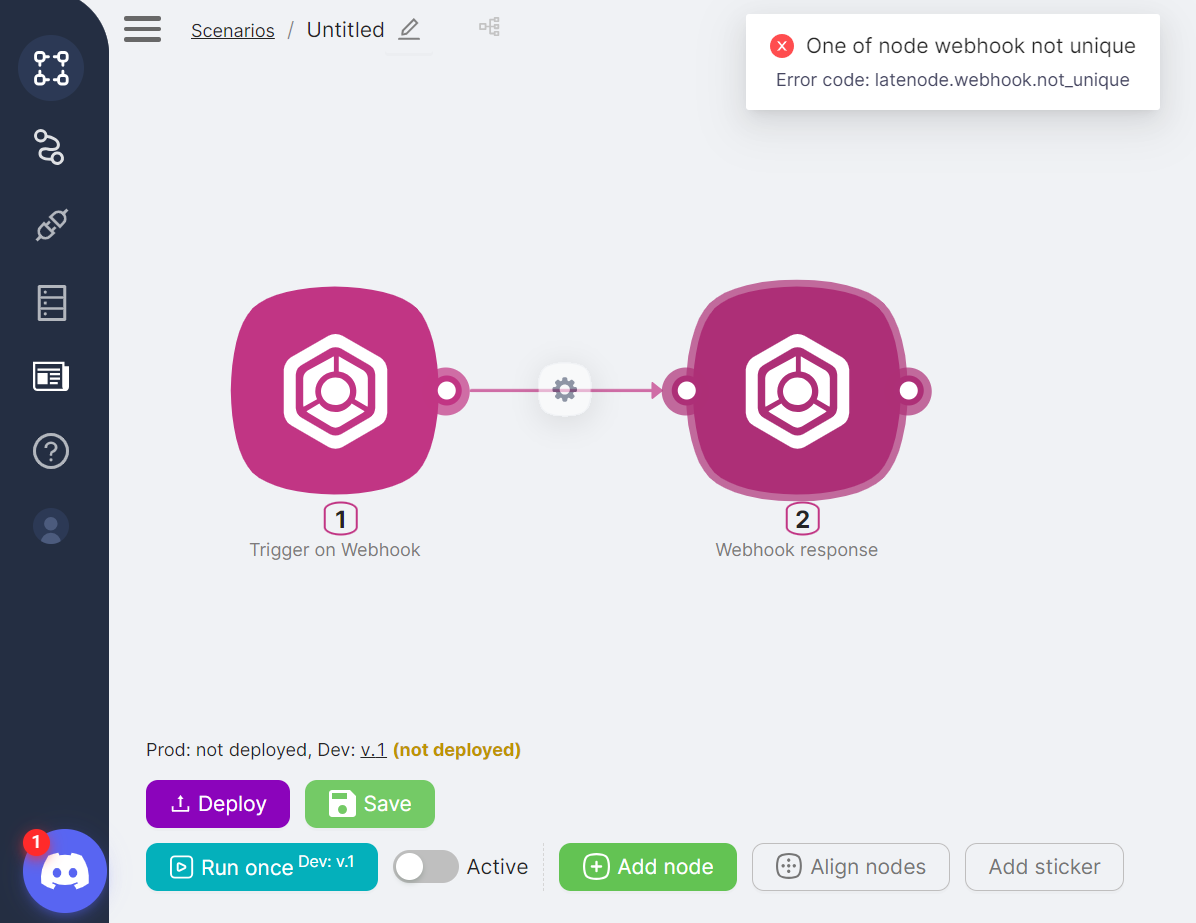
Task: Select the Trigger on Webhook node
Action: pyautogui.click(x=334, y=391)
